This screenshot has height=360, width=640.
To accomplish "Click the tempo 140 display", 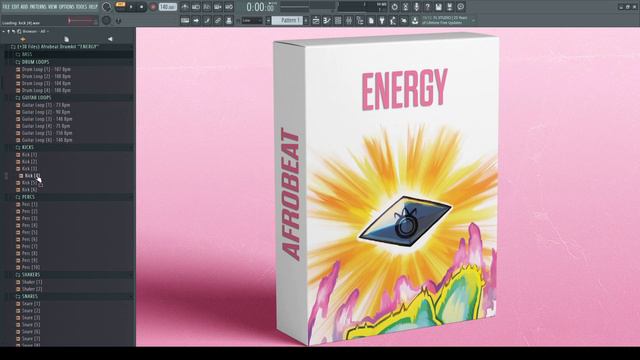I will pos(167,7).
